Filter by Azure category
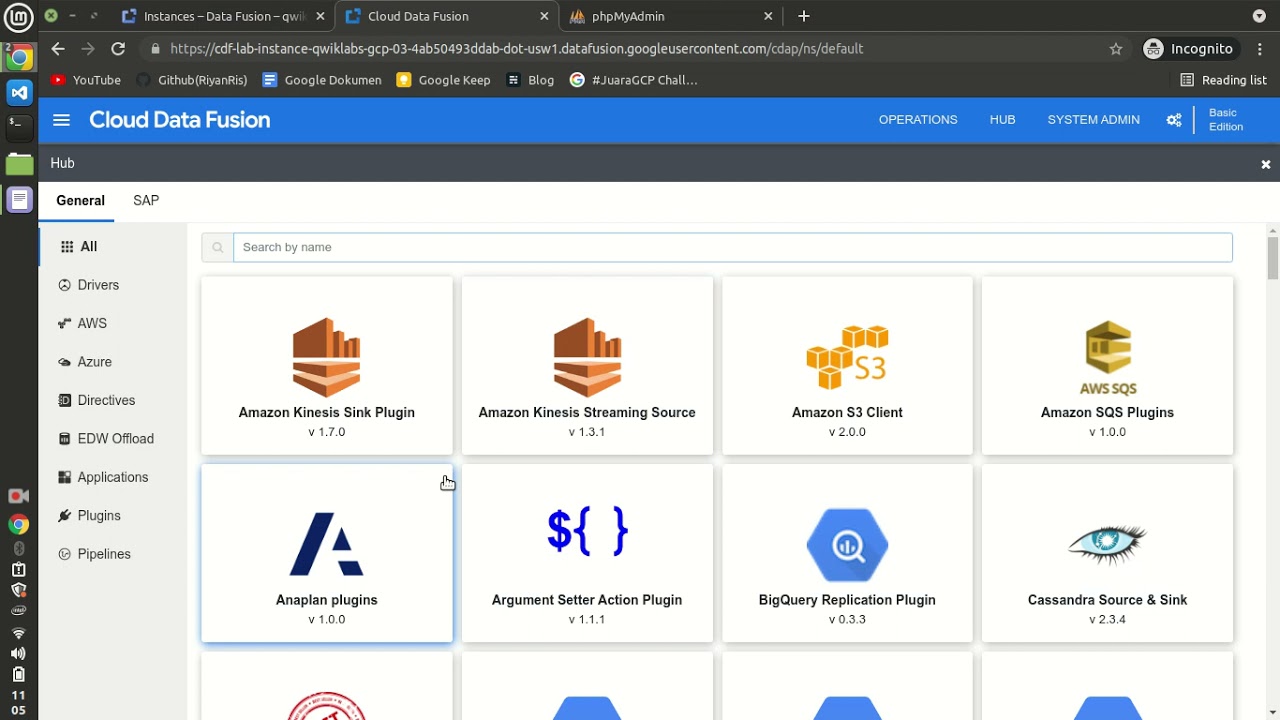 (95, 362)
